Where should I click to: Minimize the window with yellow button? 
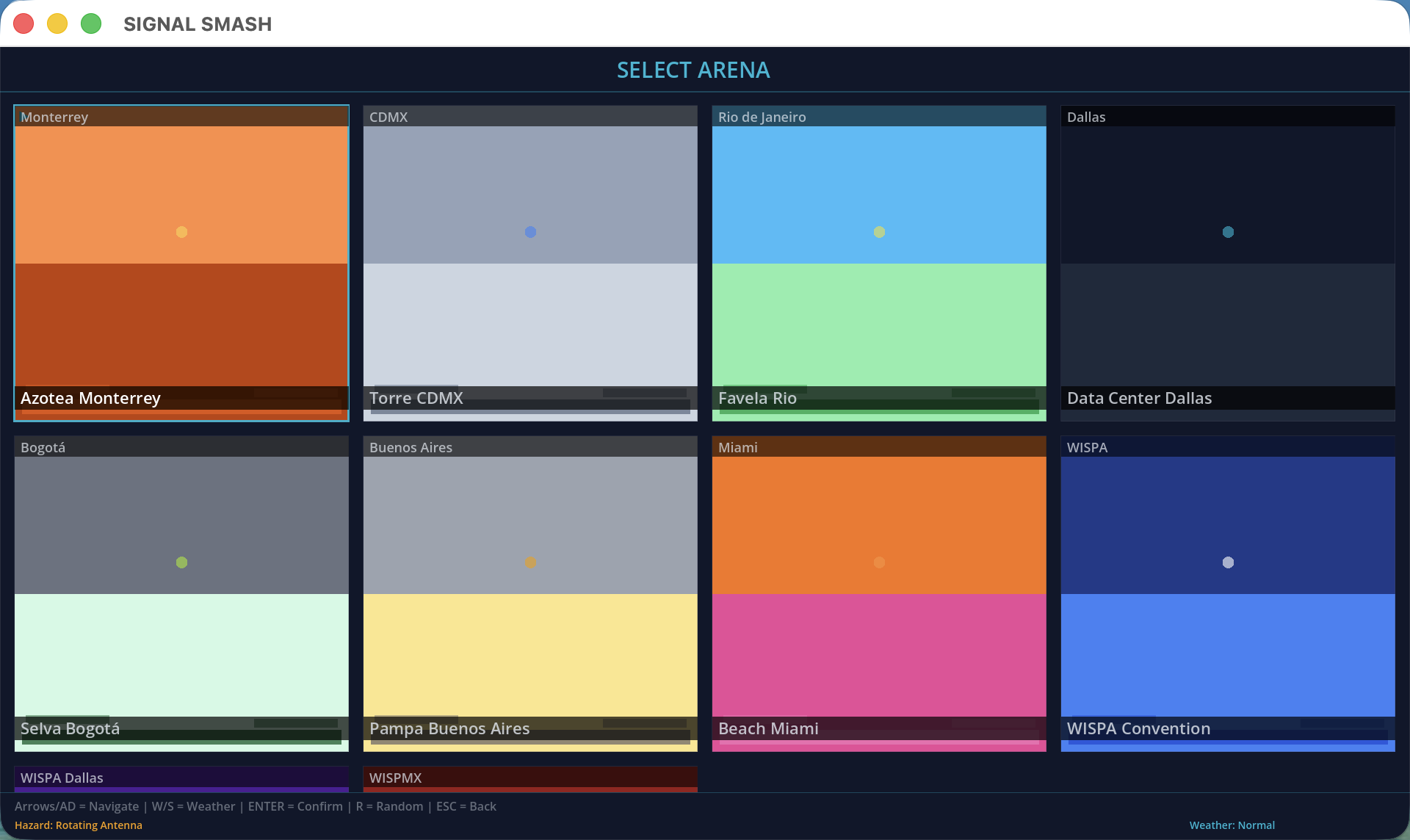click(57, 23)
